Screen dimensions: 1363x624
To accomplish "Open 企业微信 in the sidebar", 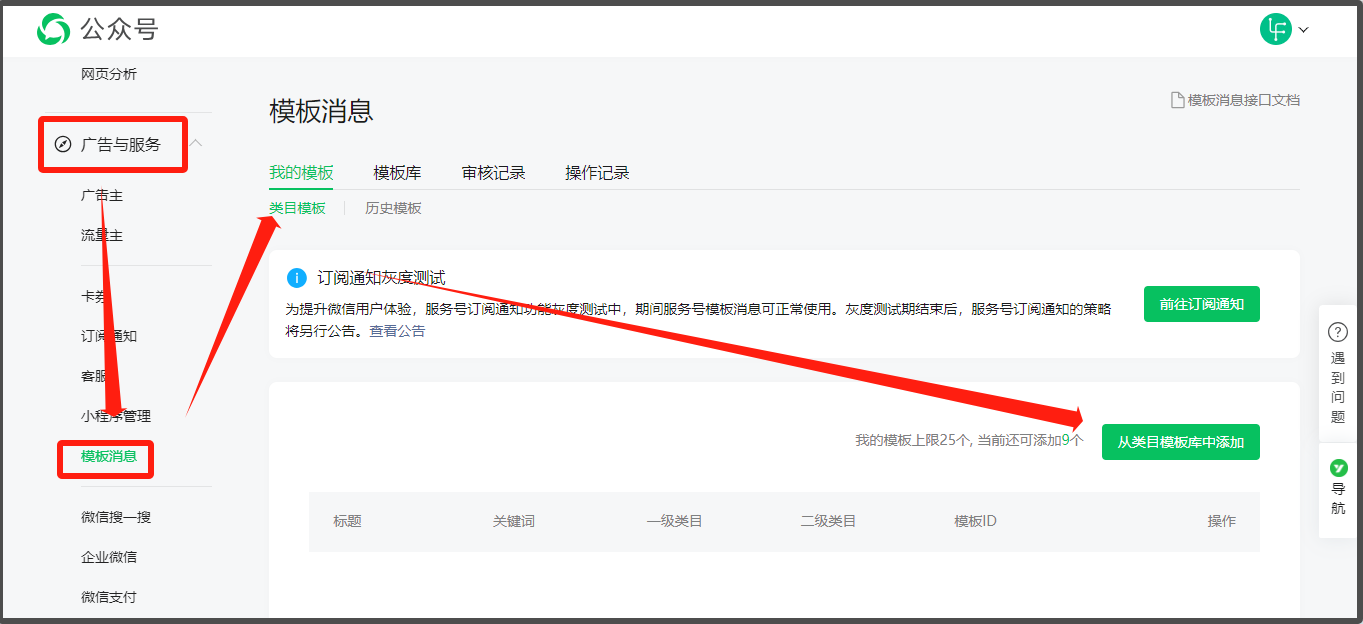I will pos(109,557).
